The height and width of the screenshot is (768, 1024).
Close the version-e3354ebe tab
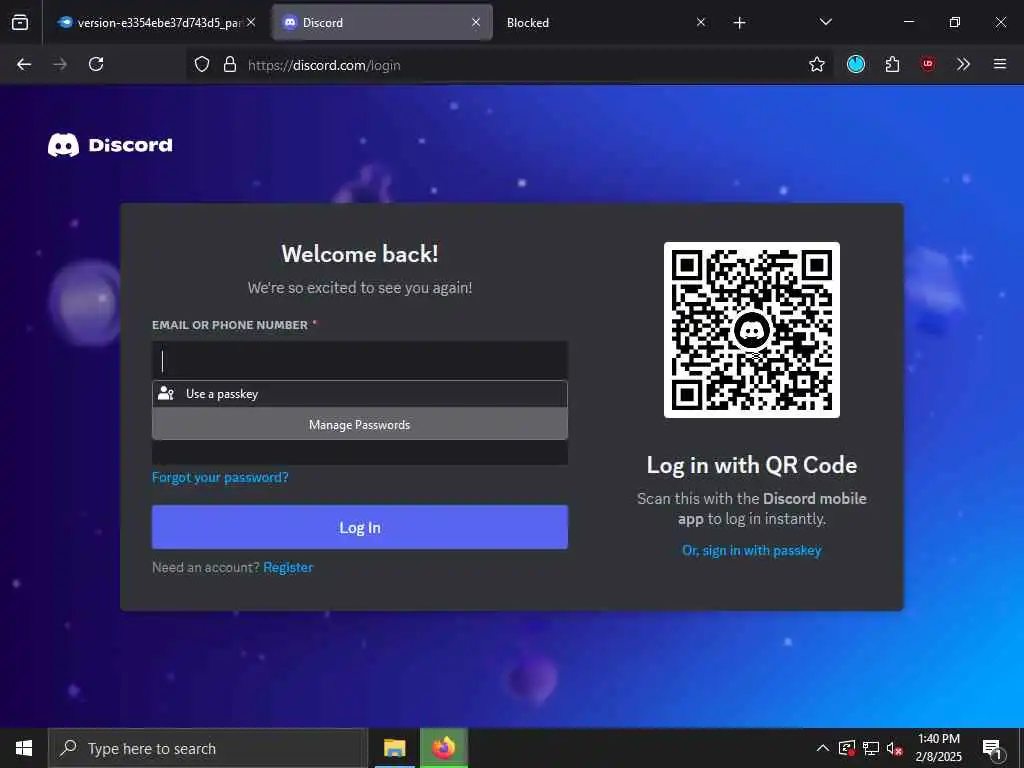(251, 23)
